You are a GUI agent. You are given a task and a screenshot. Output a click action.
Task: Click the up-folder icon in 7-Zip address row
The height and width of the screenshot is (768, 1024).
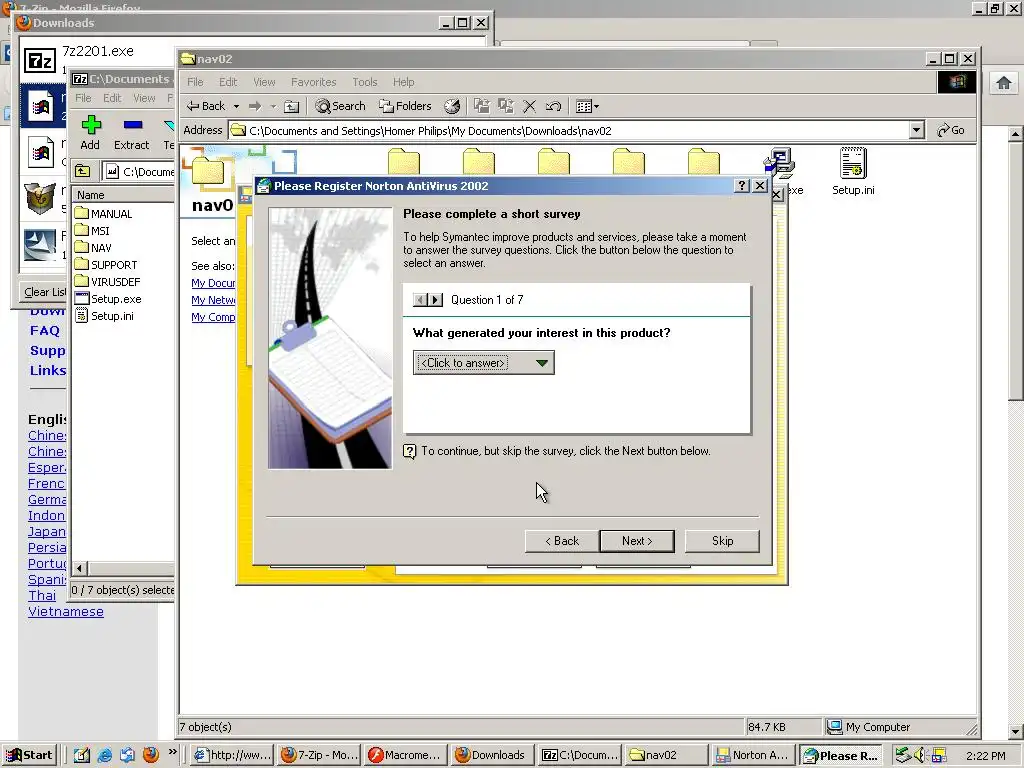pos(82,171)
